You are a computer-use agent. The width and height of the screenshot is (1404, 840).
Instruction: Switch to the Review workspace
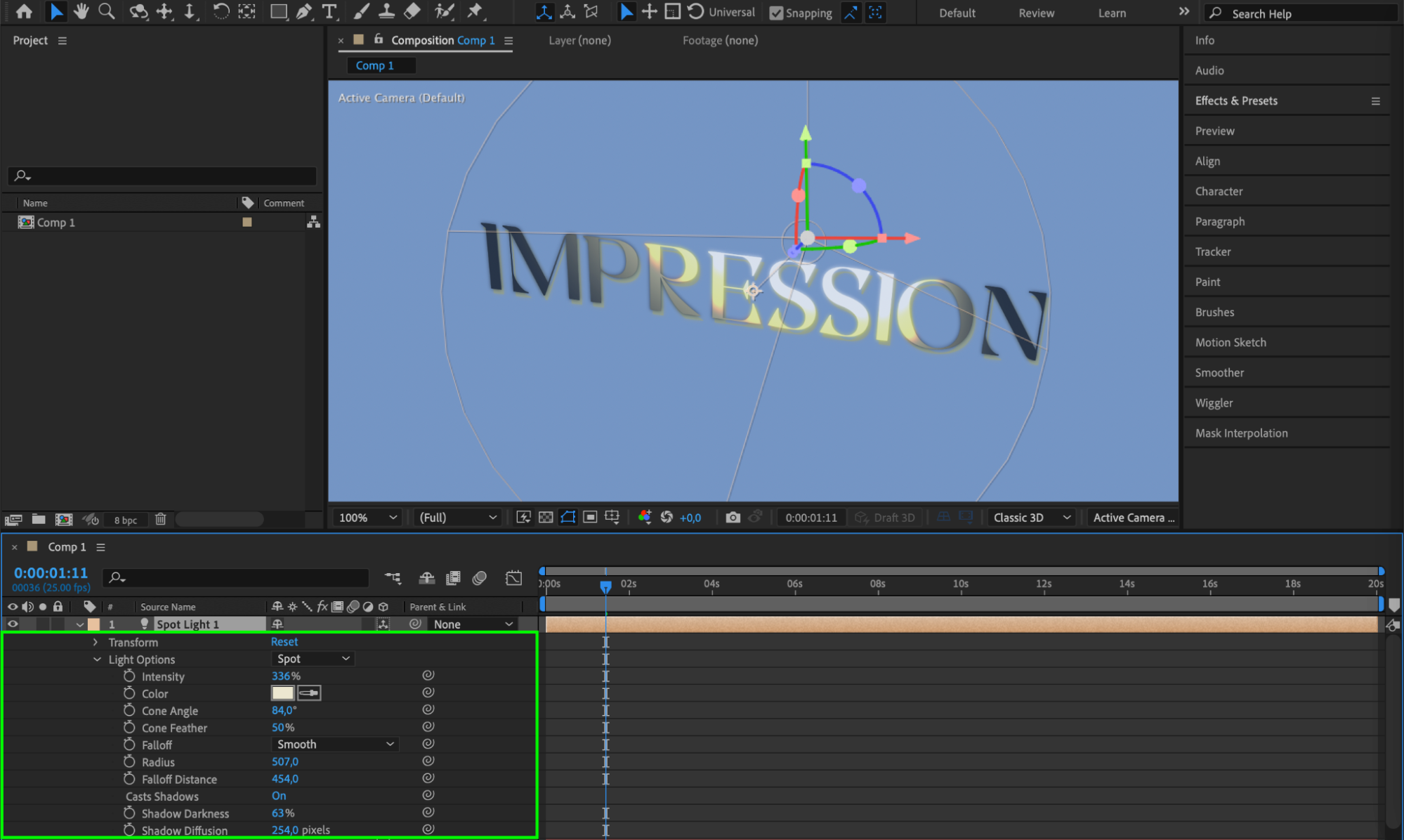click(1036, 13)
